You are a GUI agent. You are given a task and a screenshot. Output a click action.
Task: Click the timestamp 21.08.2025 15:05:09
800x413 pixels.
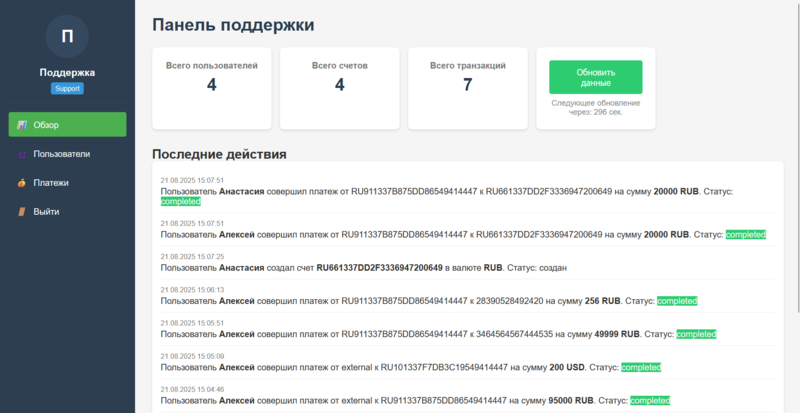pos(192,356)
